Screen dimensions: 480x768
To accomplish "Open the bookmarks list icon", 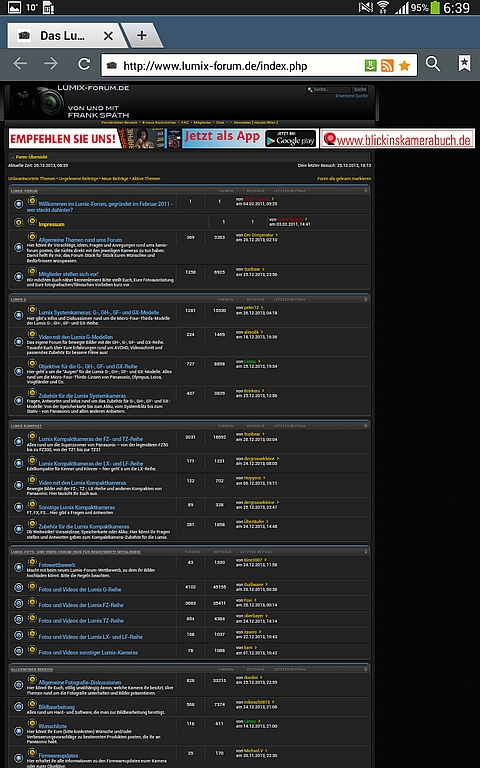I will pos(464,64).
